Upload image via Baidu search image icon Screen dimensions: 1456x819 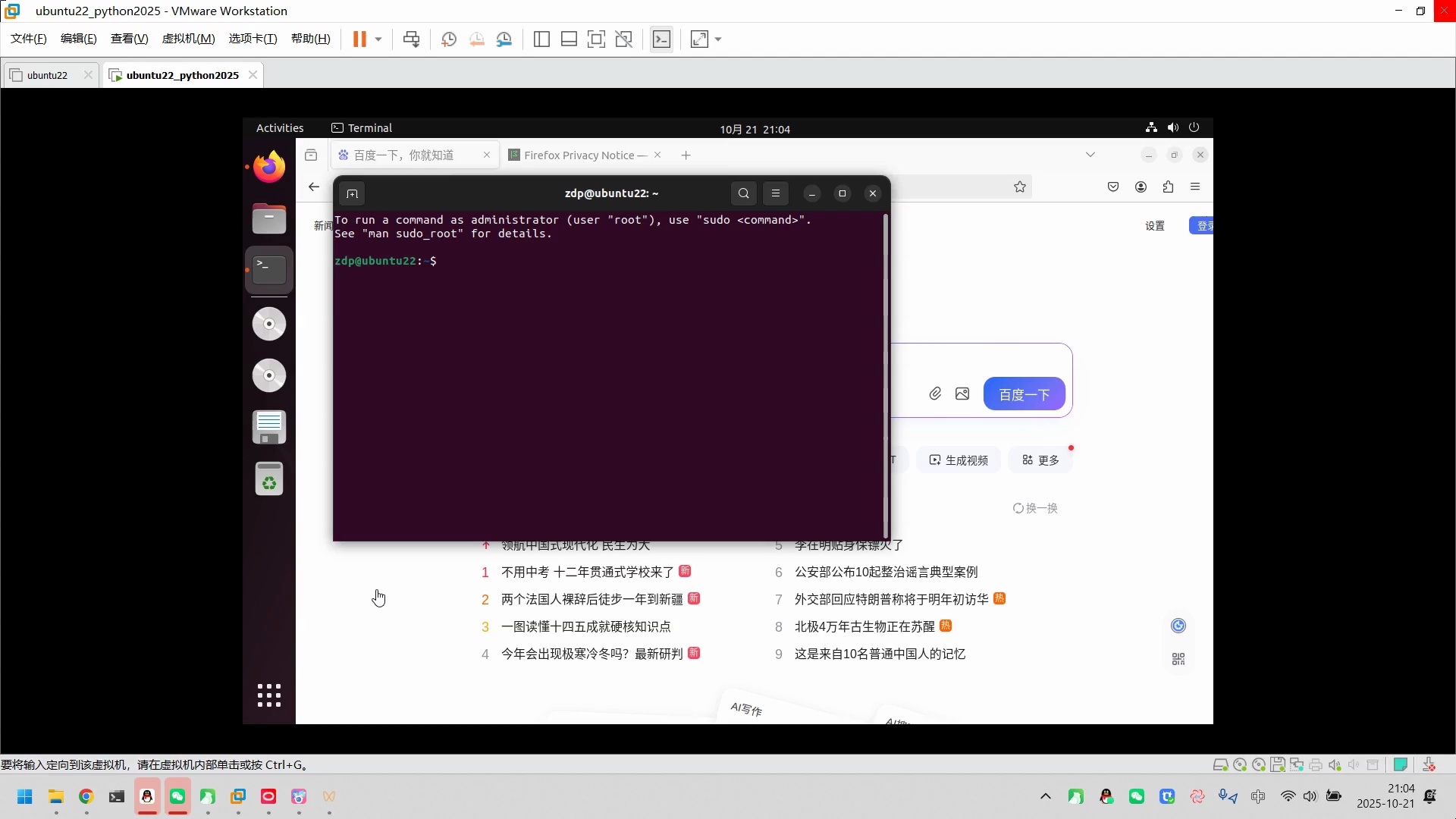point(962,394)
